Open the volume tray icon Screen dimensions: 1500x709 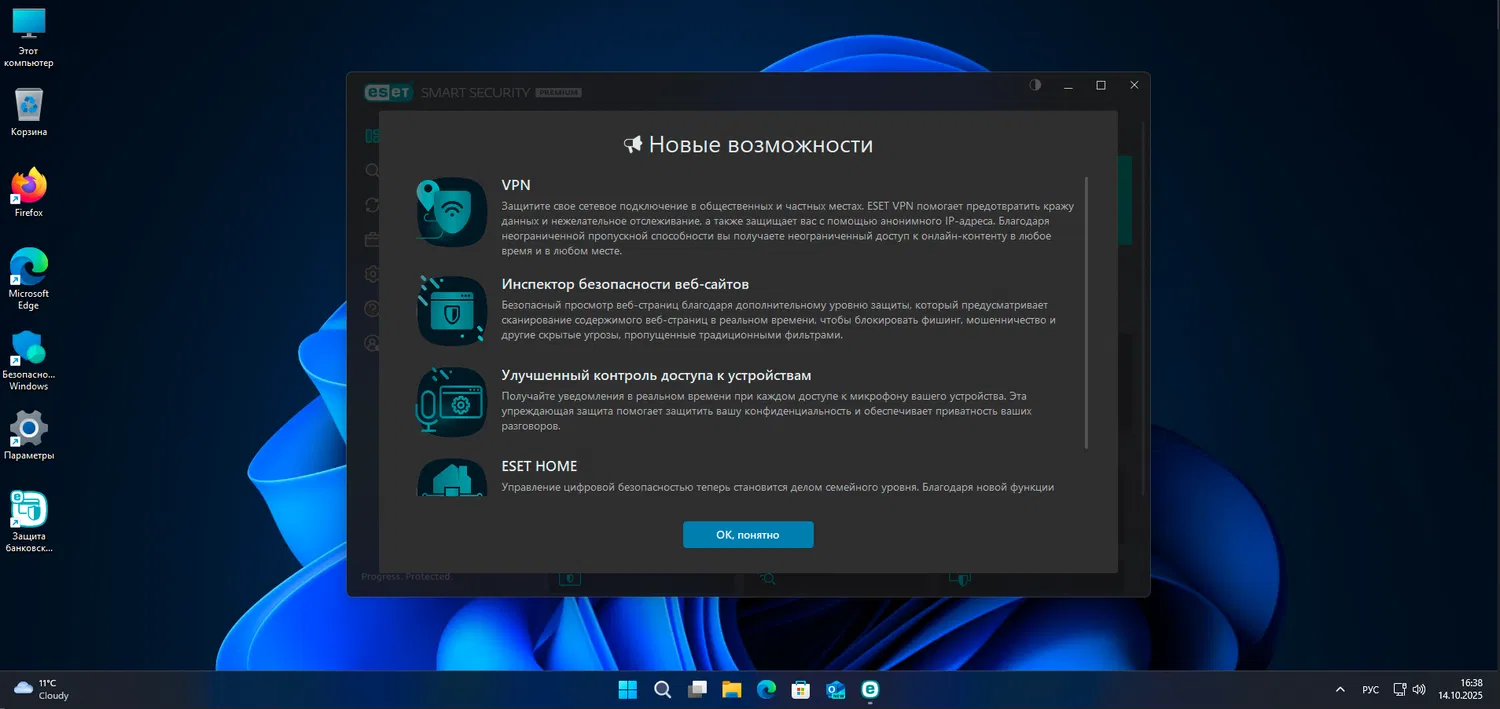[x=1419, y=690]
